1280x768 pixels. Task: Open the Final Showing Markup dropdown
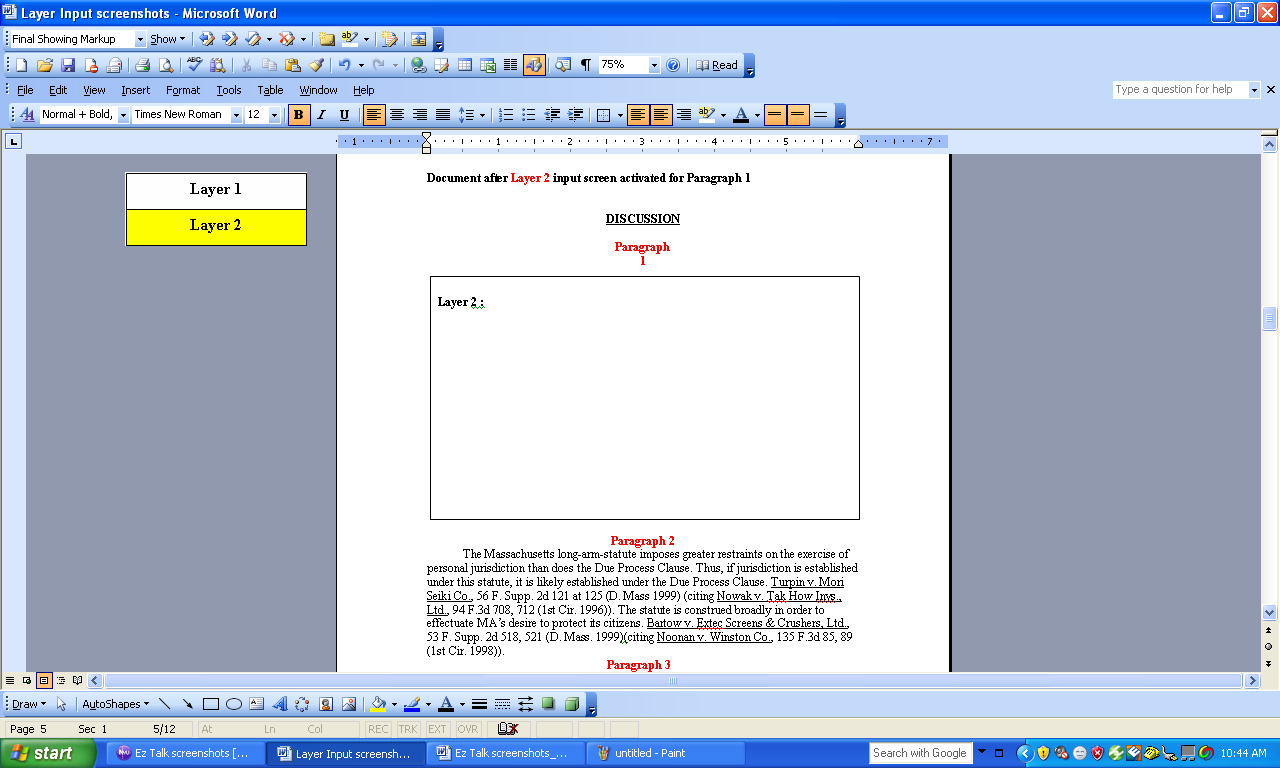point(140,39)
